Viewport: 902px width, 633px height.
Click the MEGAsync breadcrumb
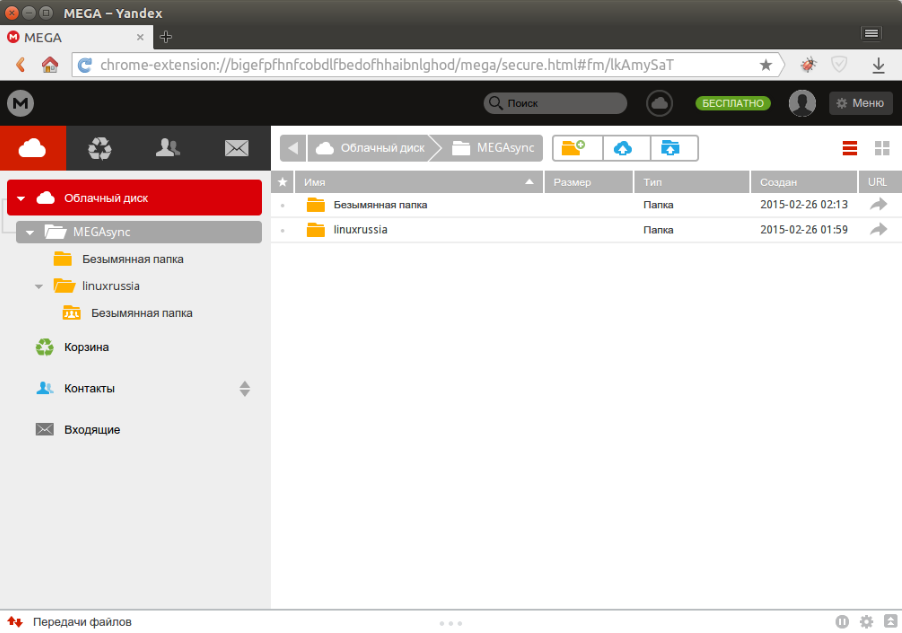(494, 148)
